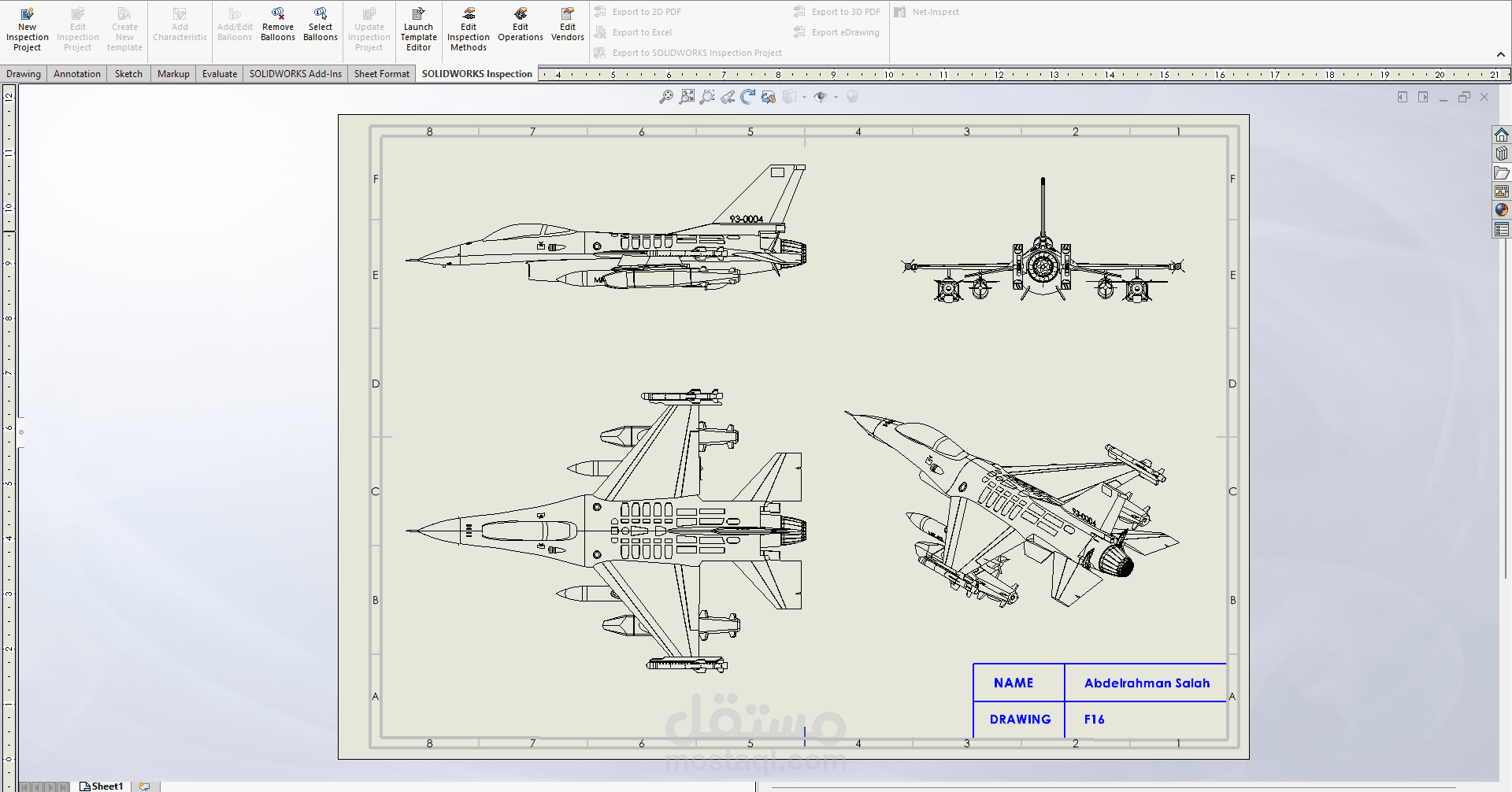
Task: Click Export to 3D PDF
Action: pyautogui.click(x=837, y=12)
